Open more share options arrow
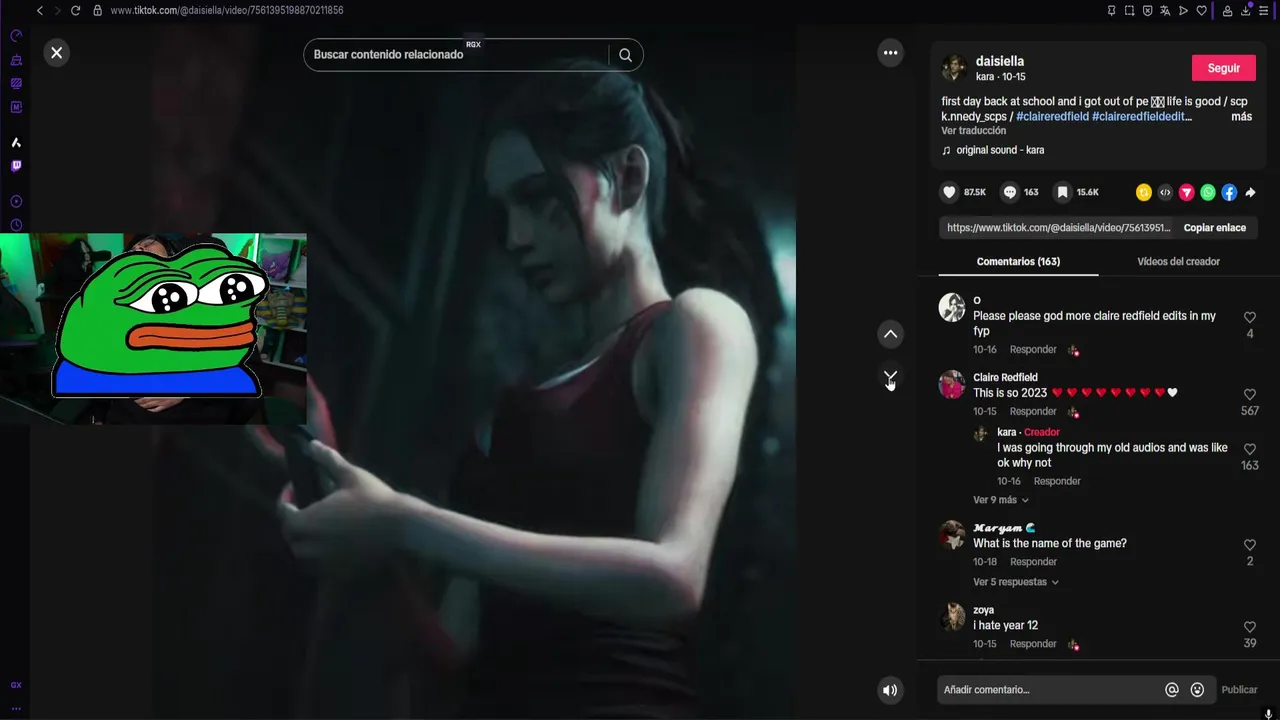Viewport: 1280px width, 720px height. [x=1250, y=192]
